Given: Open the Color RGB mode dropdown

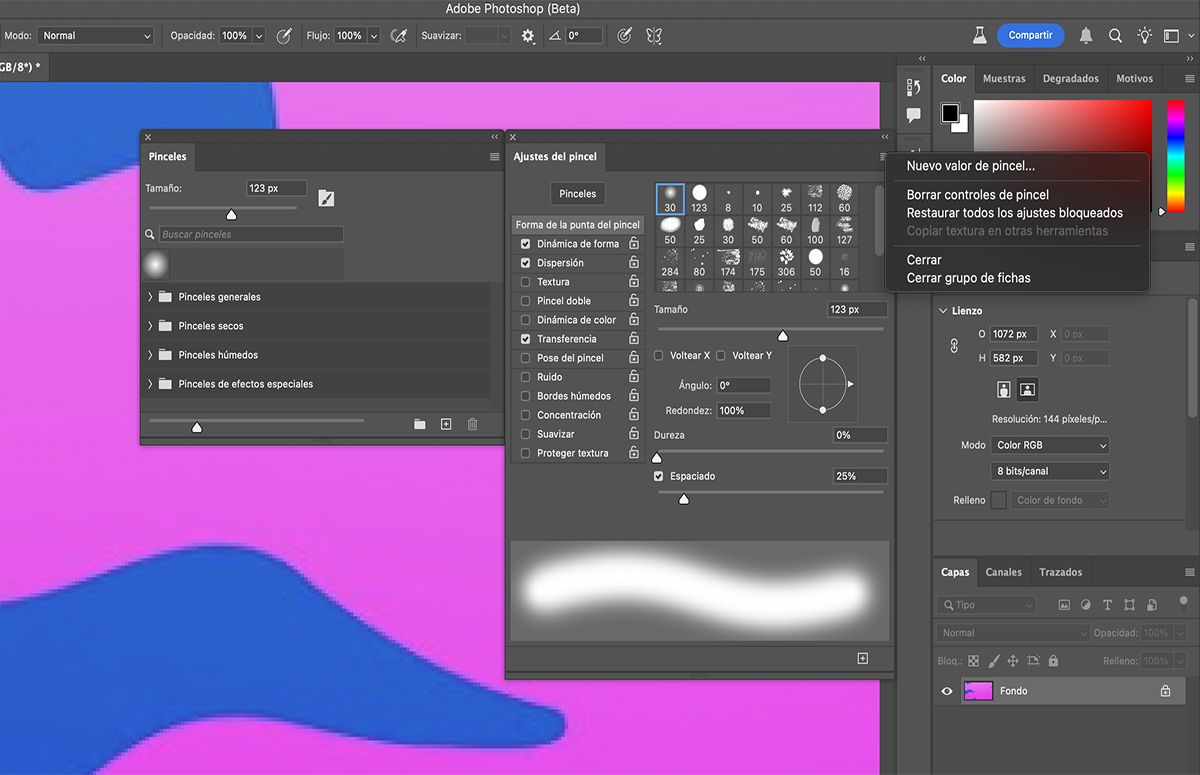Looking at the screenshot, I should click(x=1050, y=445).
